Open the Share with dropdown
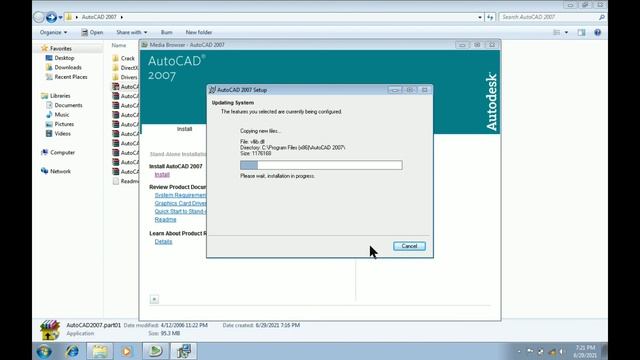This screenshot has width=640, height=360. click(131, 32)
